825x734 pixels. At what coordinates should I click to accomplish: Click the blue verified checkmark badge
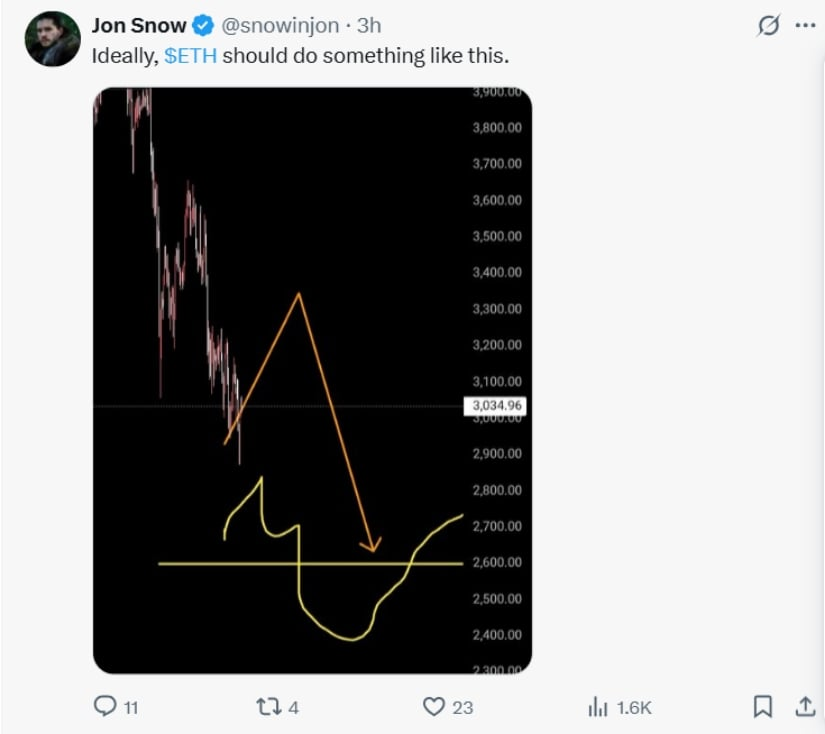pos(205,26)
